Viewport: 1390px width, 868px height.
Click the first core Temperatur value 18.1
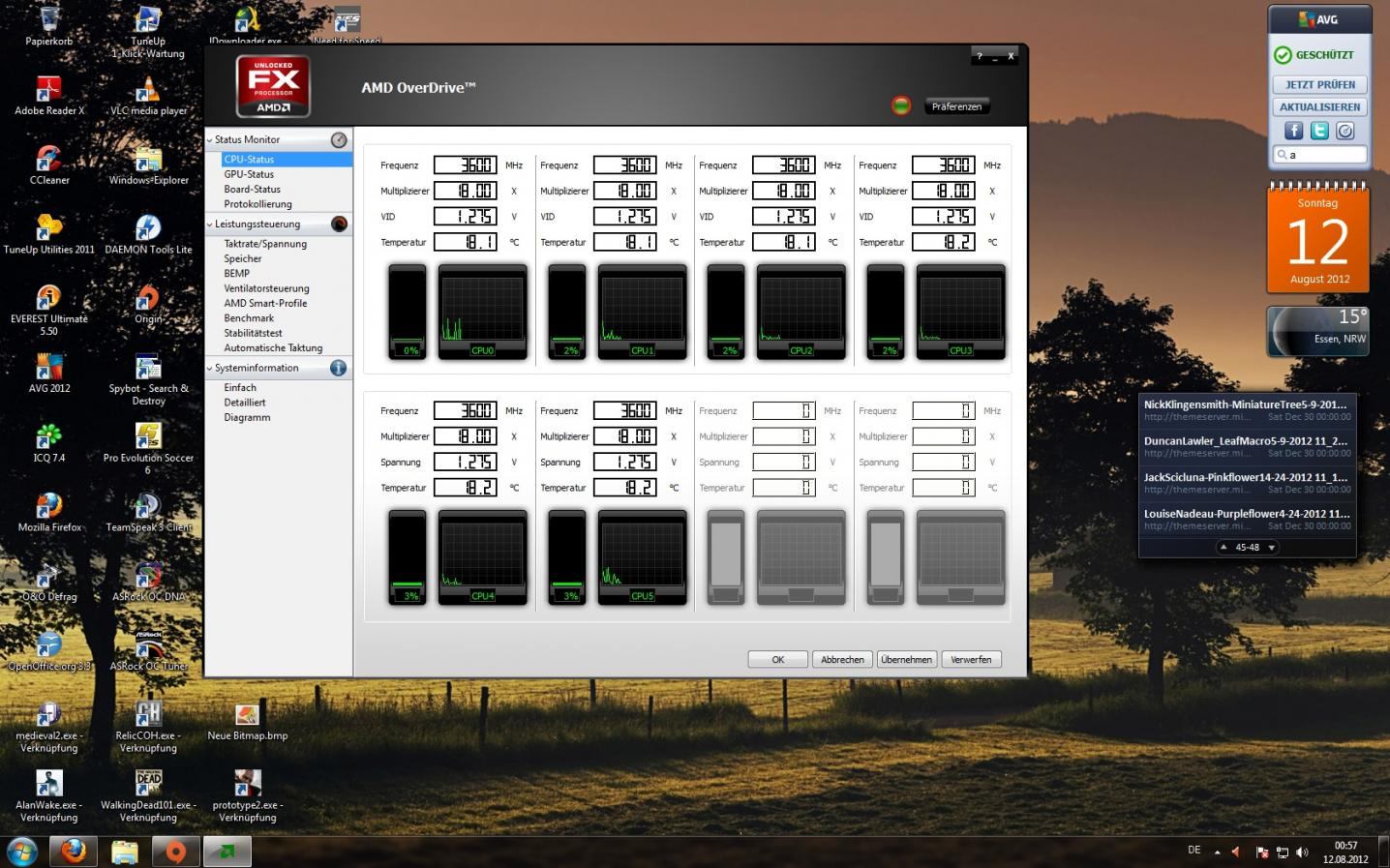466,242
